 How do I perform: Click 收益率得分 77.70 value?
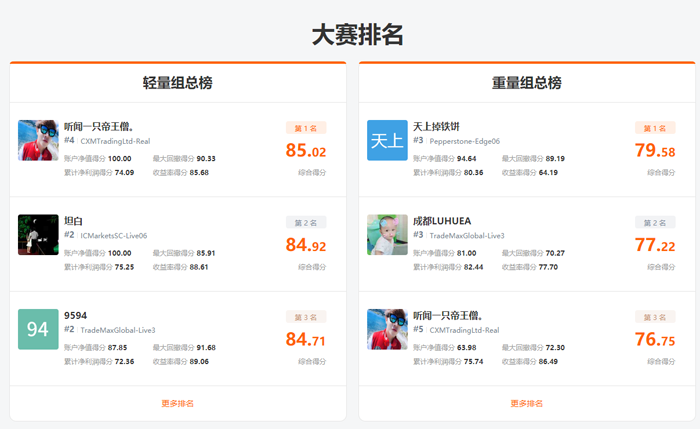pyautogui.click(x=548, y=267)
